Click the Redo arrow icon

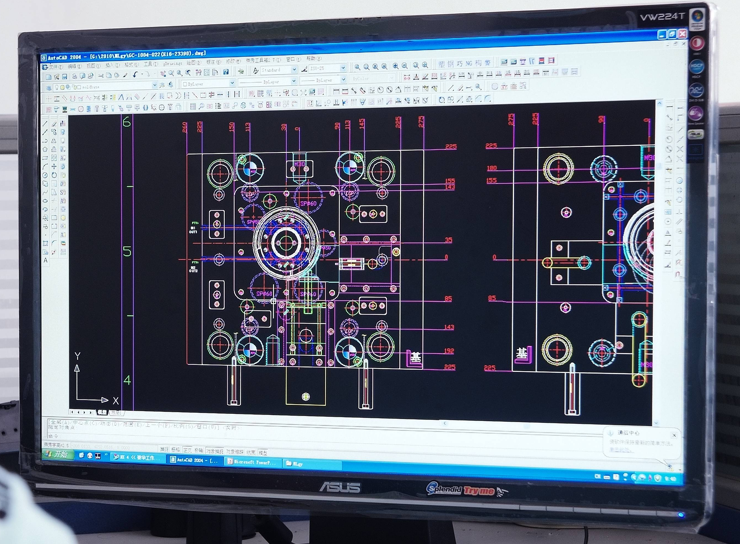tap(147, 75)
